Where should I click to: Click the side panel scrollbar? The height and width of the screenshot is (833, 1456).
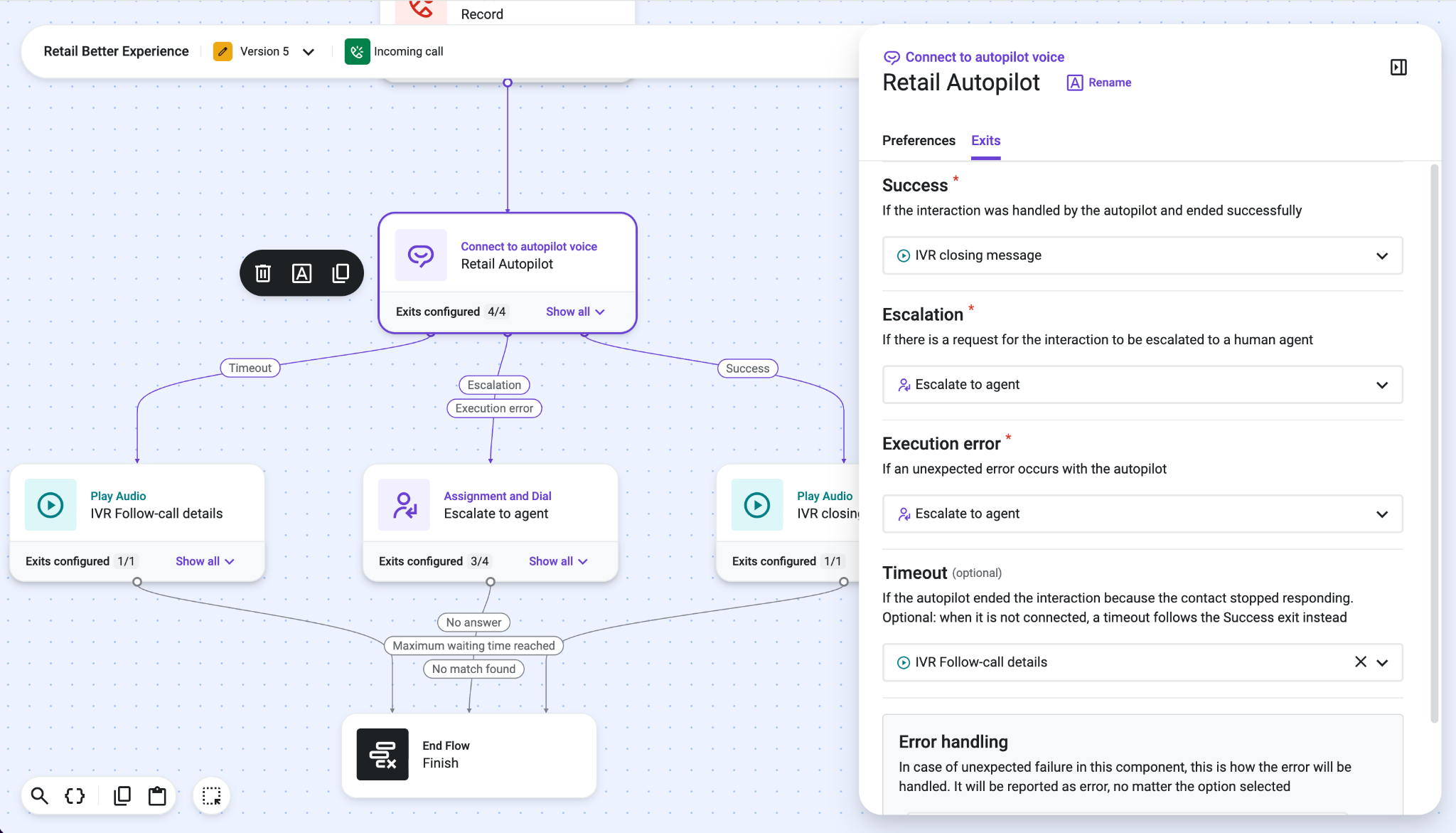(x=1435, y=444)
